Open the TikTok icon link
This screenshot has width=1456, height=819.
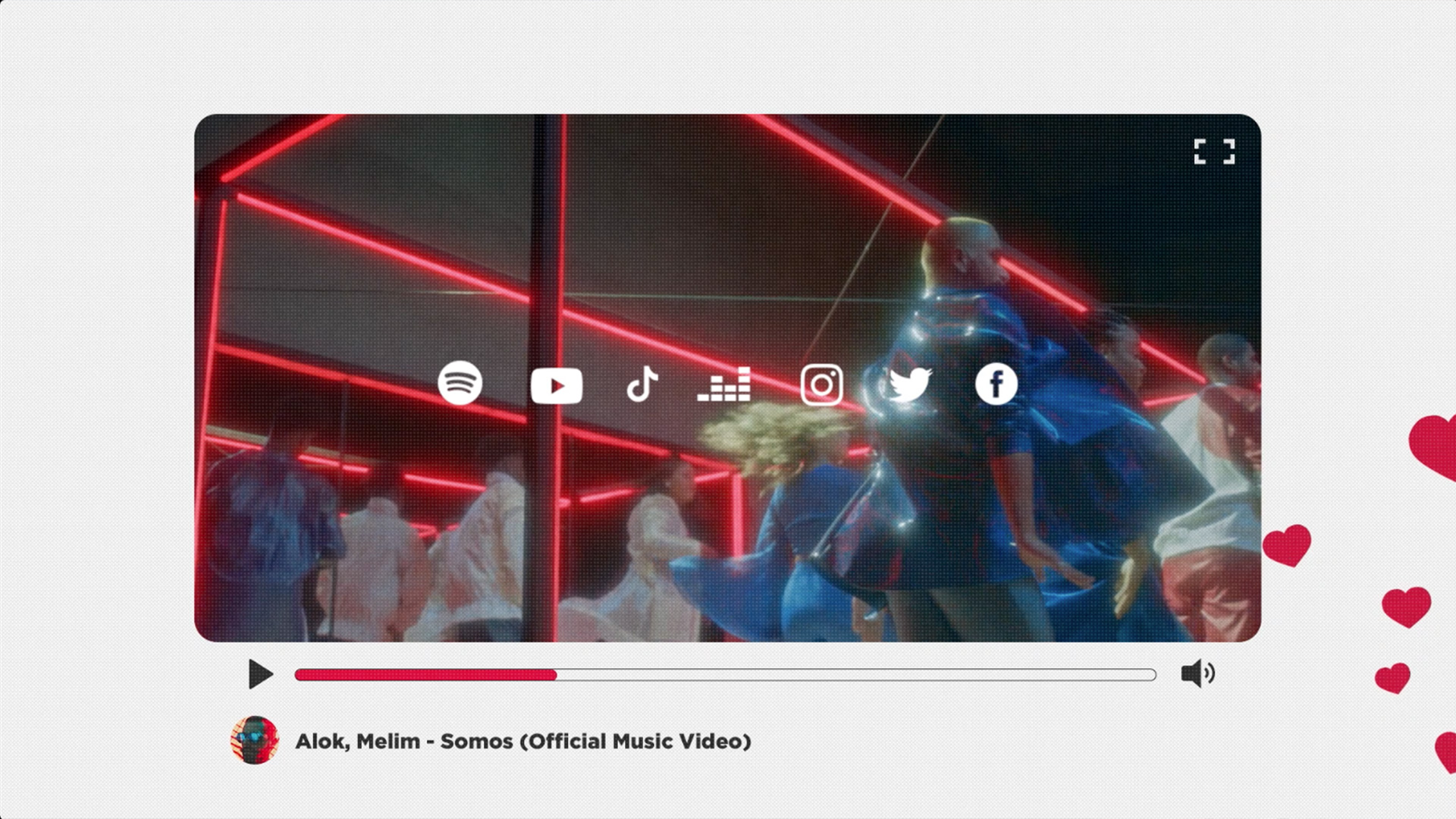point(642,384)
